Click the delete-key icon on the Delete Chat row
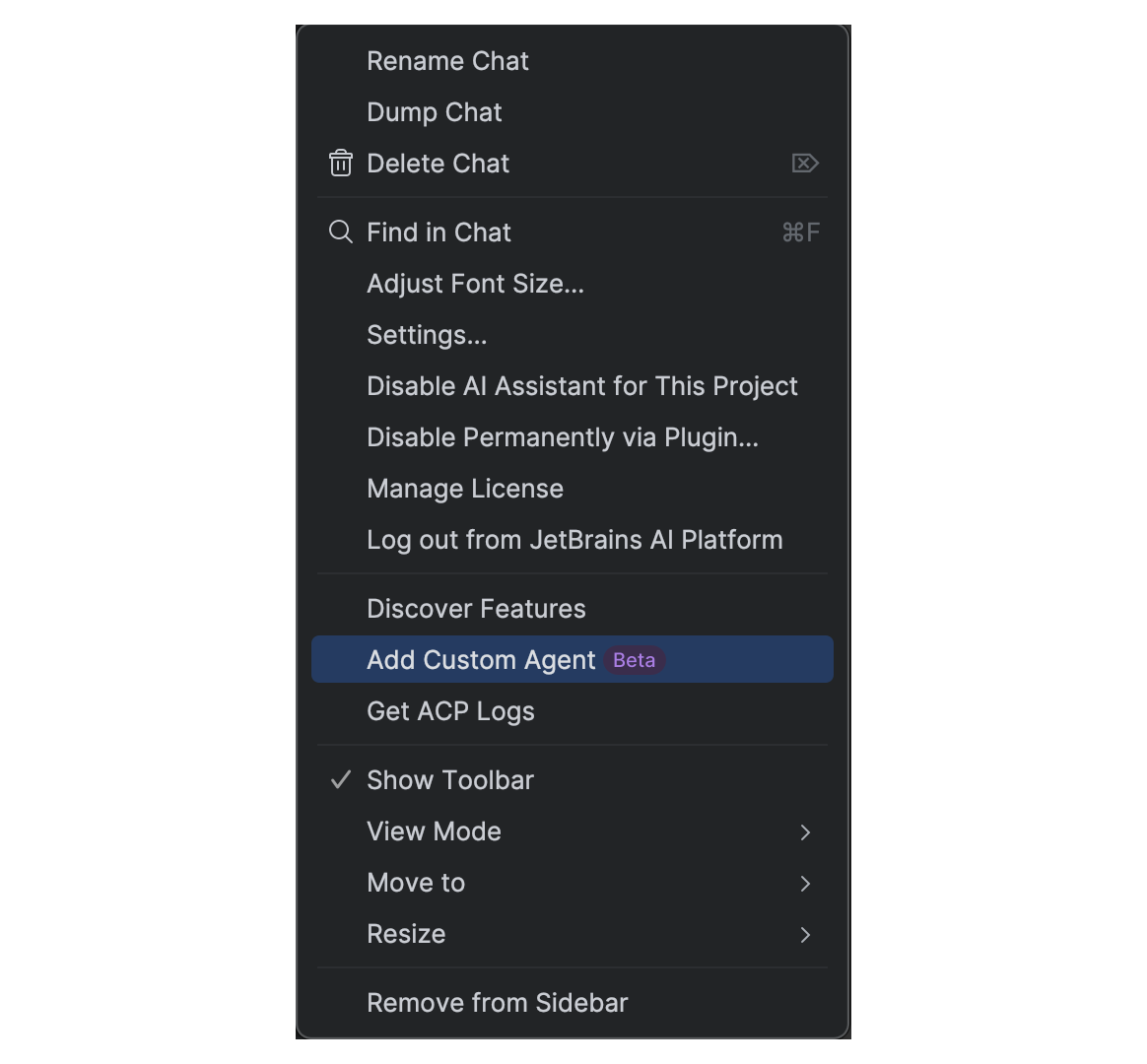1147x1064 pixels. (x=806, y=164)
